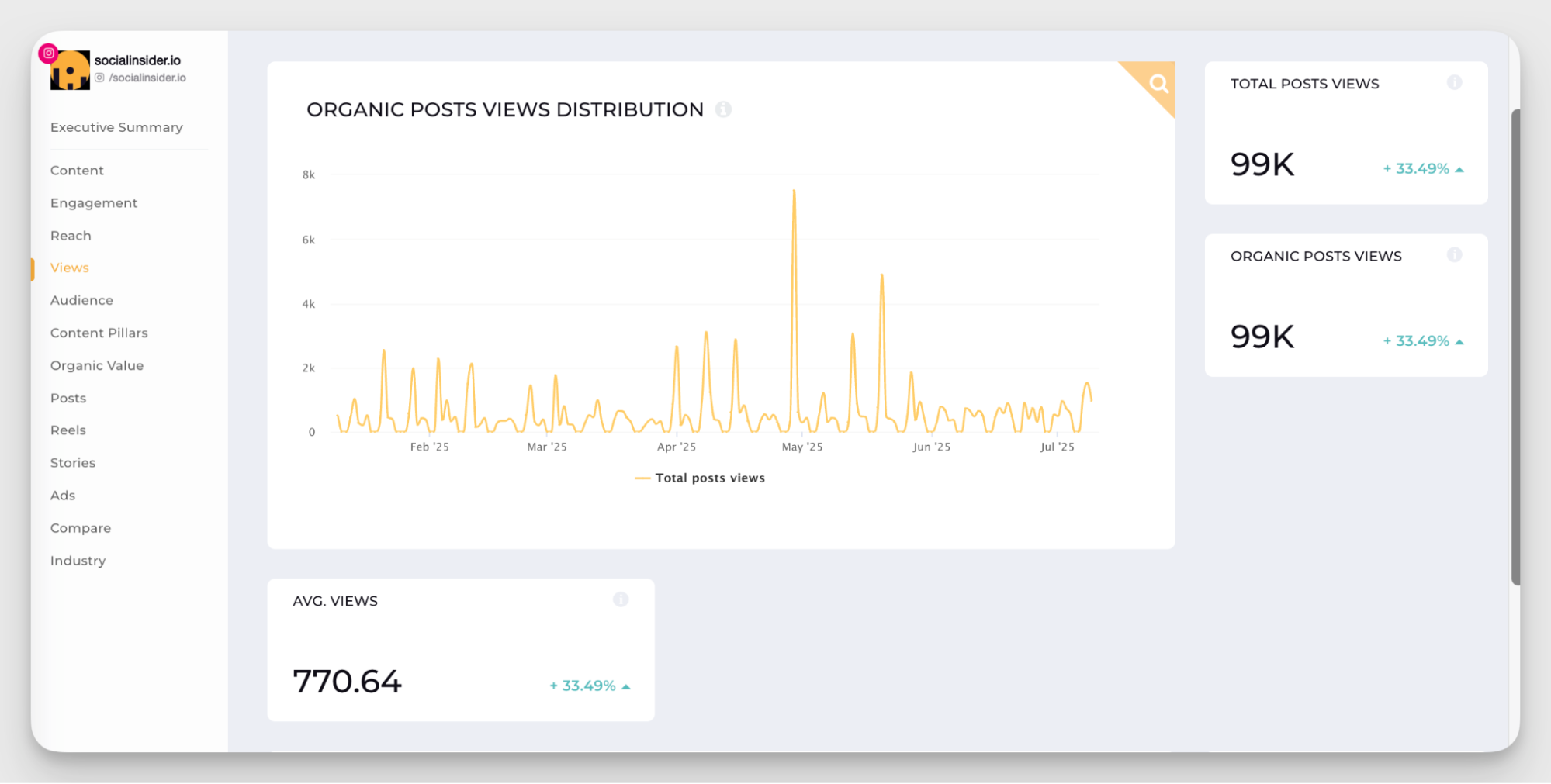1551x784 pixels.
Task: Click info icon on Total Posts Views card
Action: click(1455, 82)
